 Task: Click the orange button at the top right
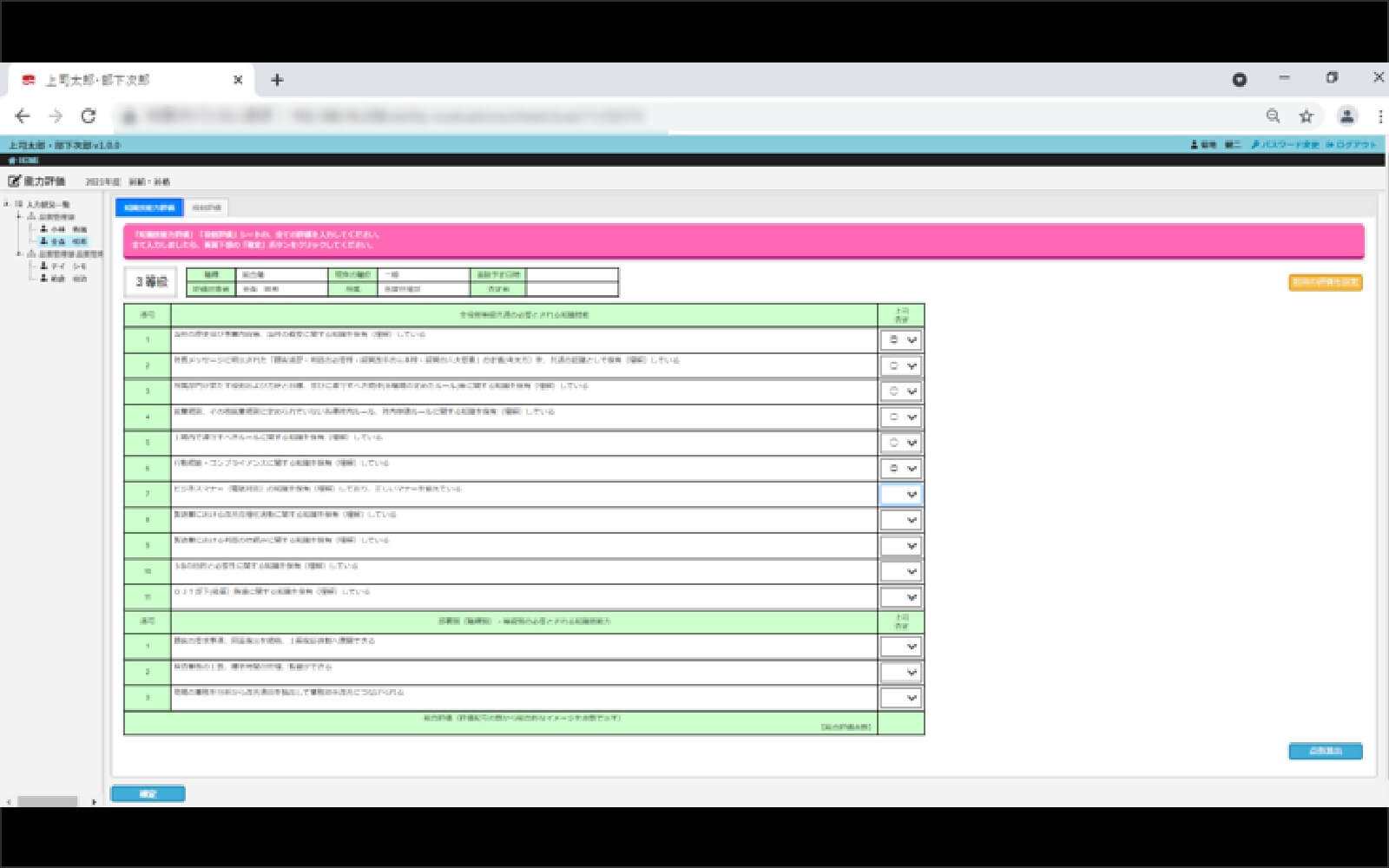[x=1325, y=282]
